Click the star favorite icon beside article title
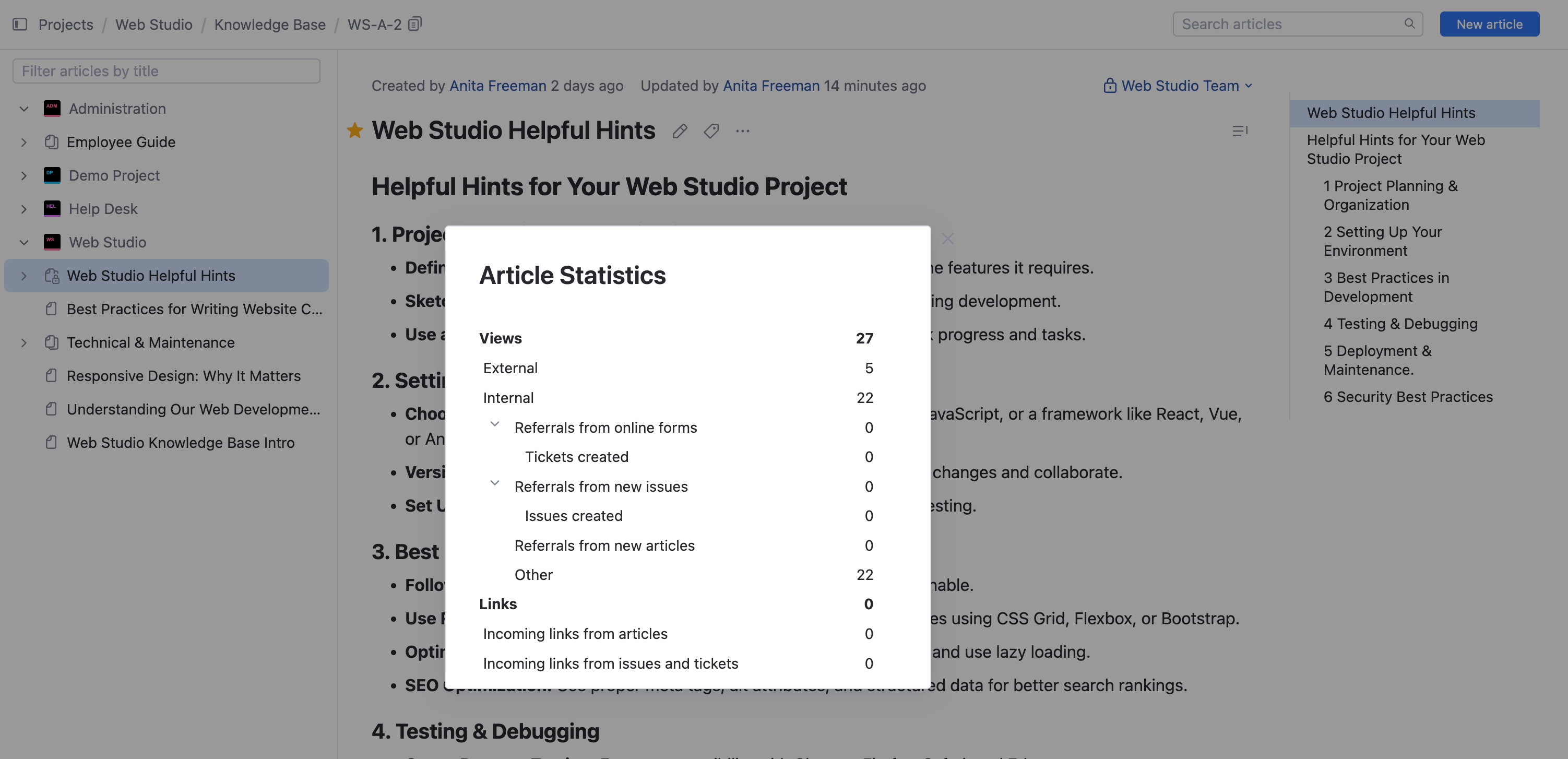The image size is (1568, 759). (355, 131)
